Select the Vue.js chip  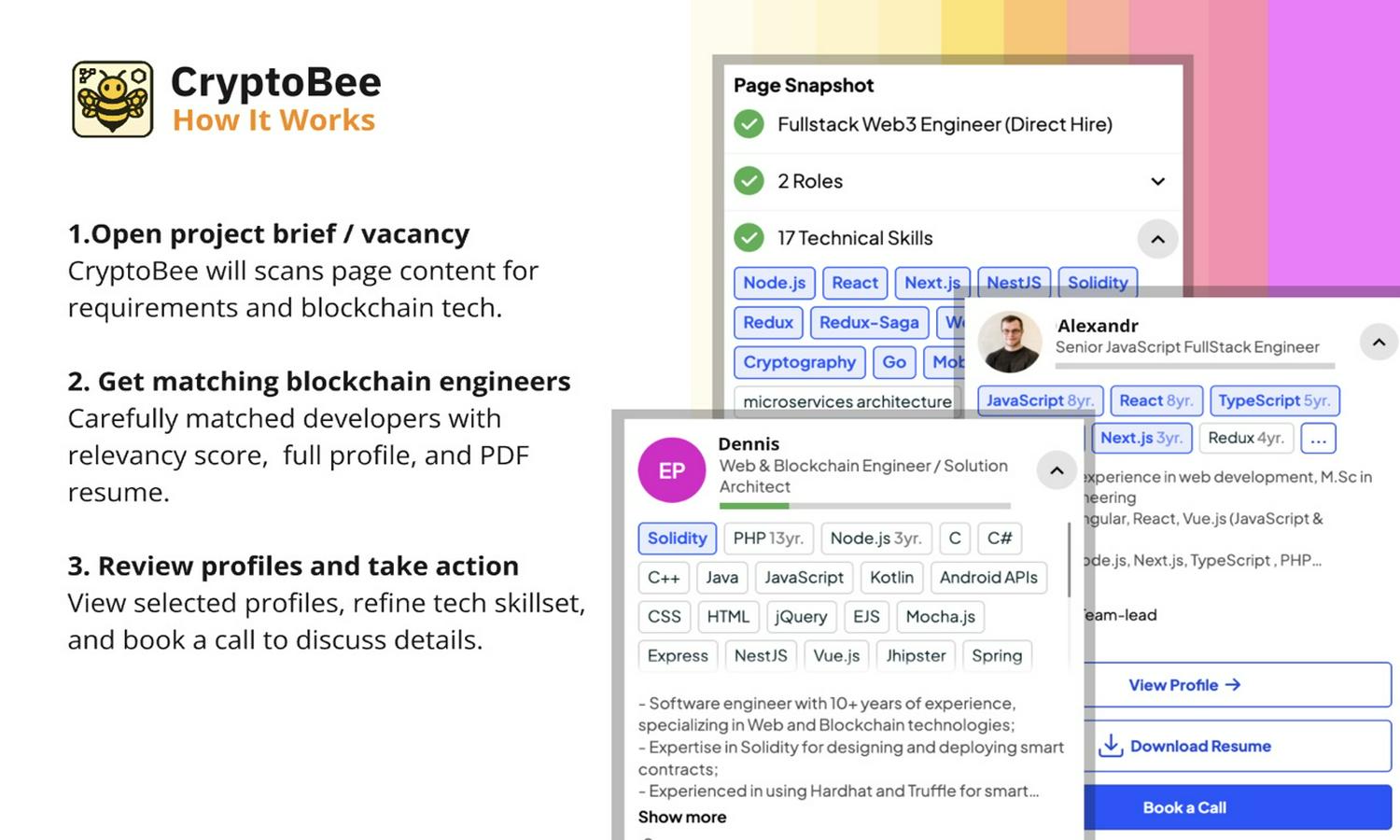(836, 655)
